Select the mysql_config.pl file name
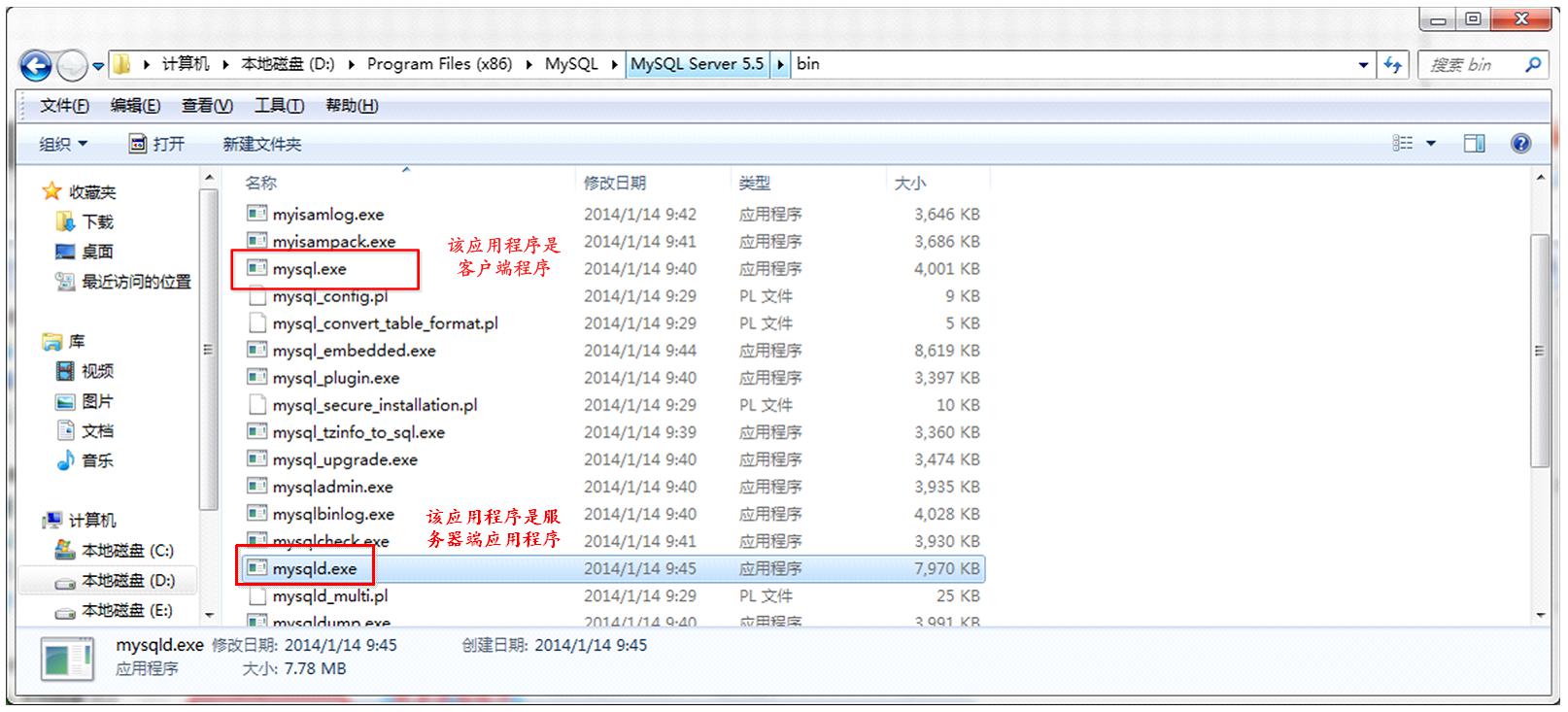The width and height of the screenshot is (1568, 712). tap(329, 296)
